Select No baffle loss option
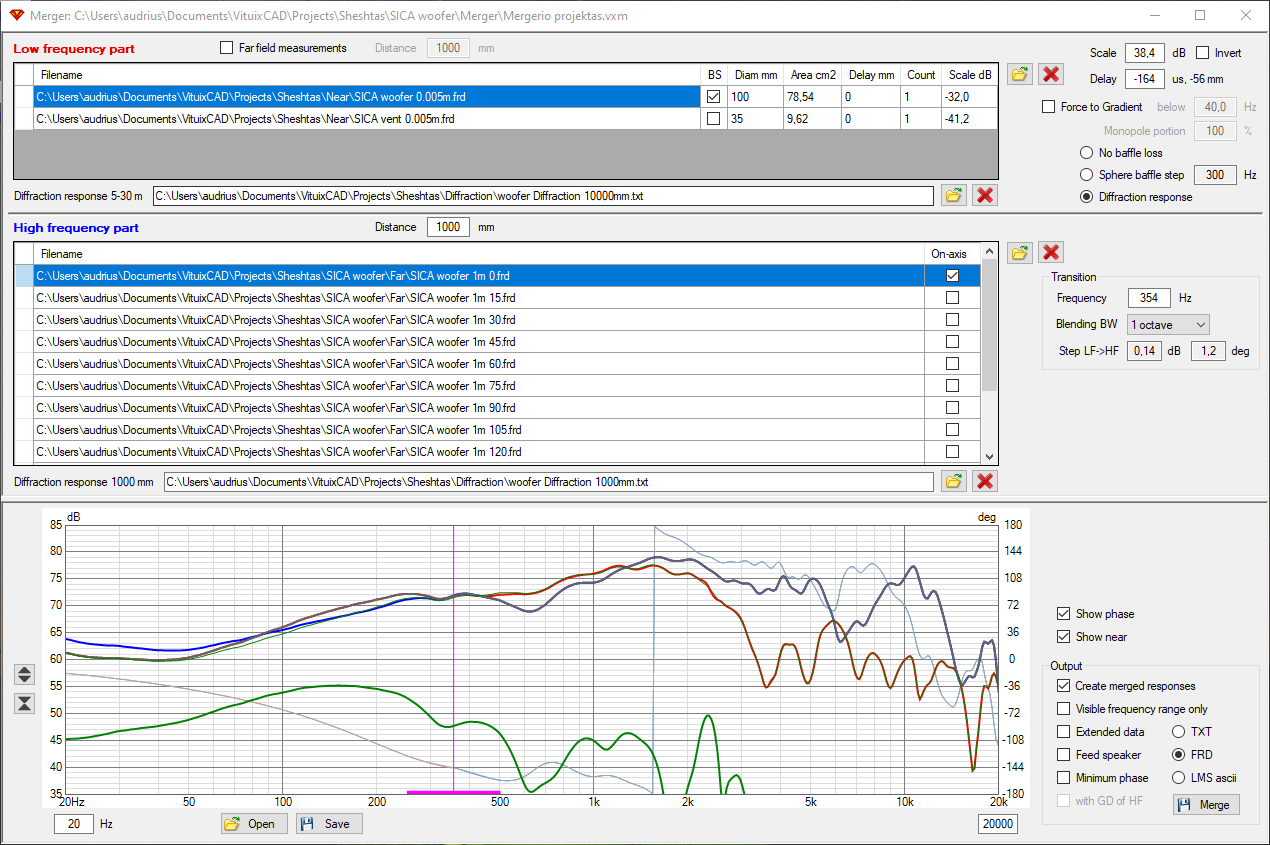The height and width of the screenshot is (845, 1270). pos(1086,153)
